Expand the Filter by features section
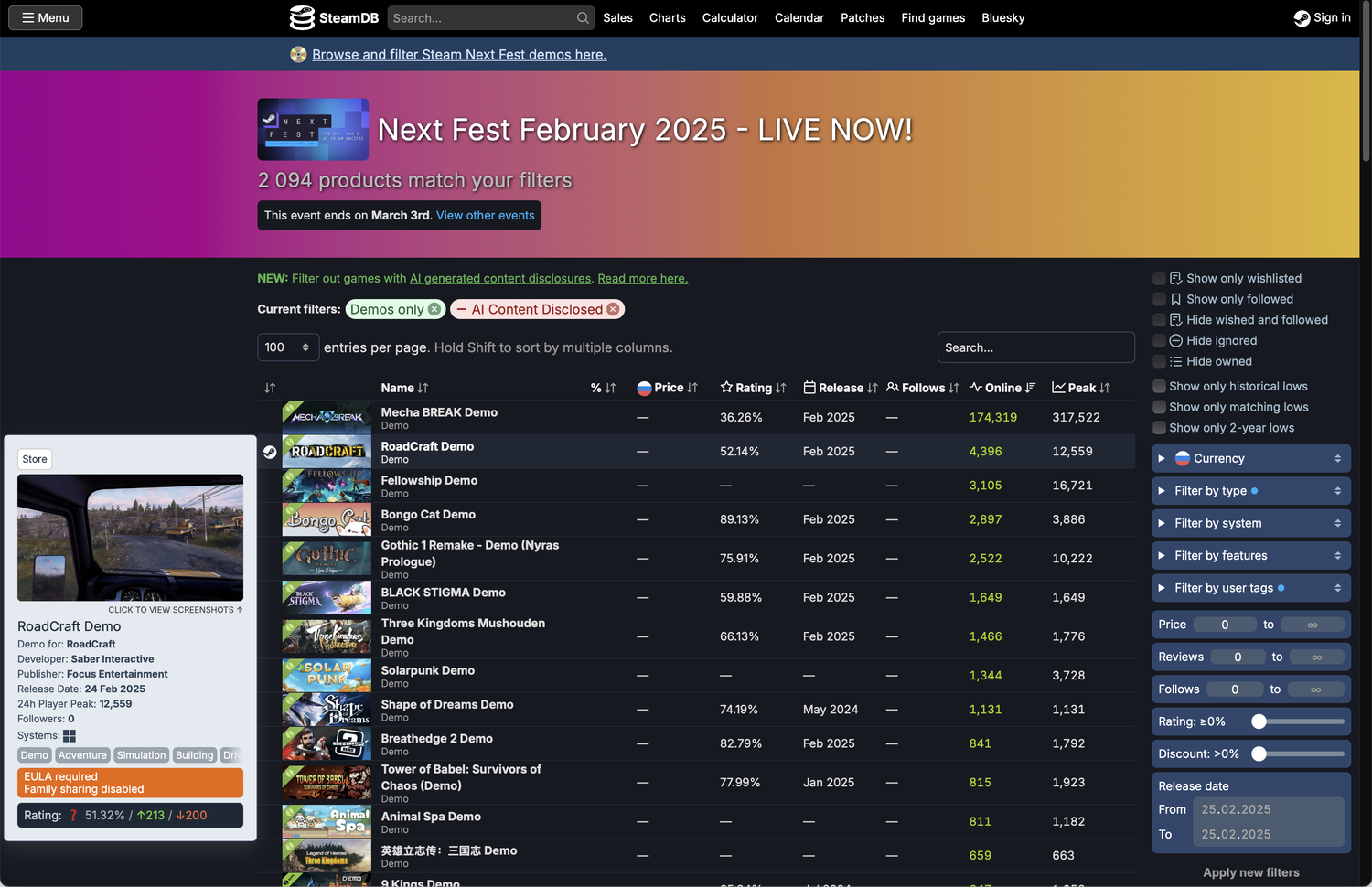Viewport: 1372px width, 887px height. pyautogui.click(x=1251, y=555)
